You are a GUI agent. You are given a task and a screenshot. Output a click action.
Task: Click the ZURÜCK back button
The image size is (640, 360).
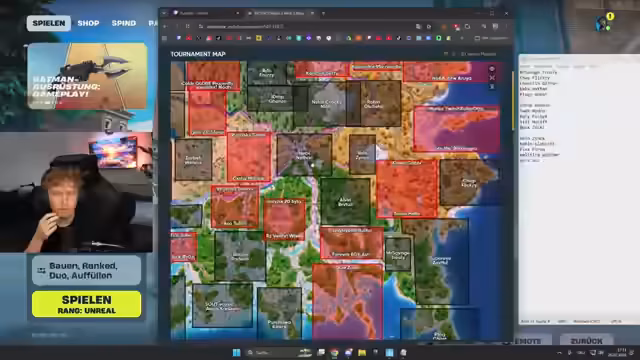tap(587, 340)
